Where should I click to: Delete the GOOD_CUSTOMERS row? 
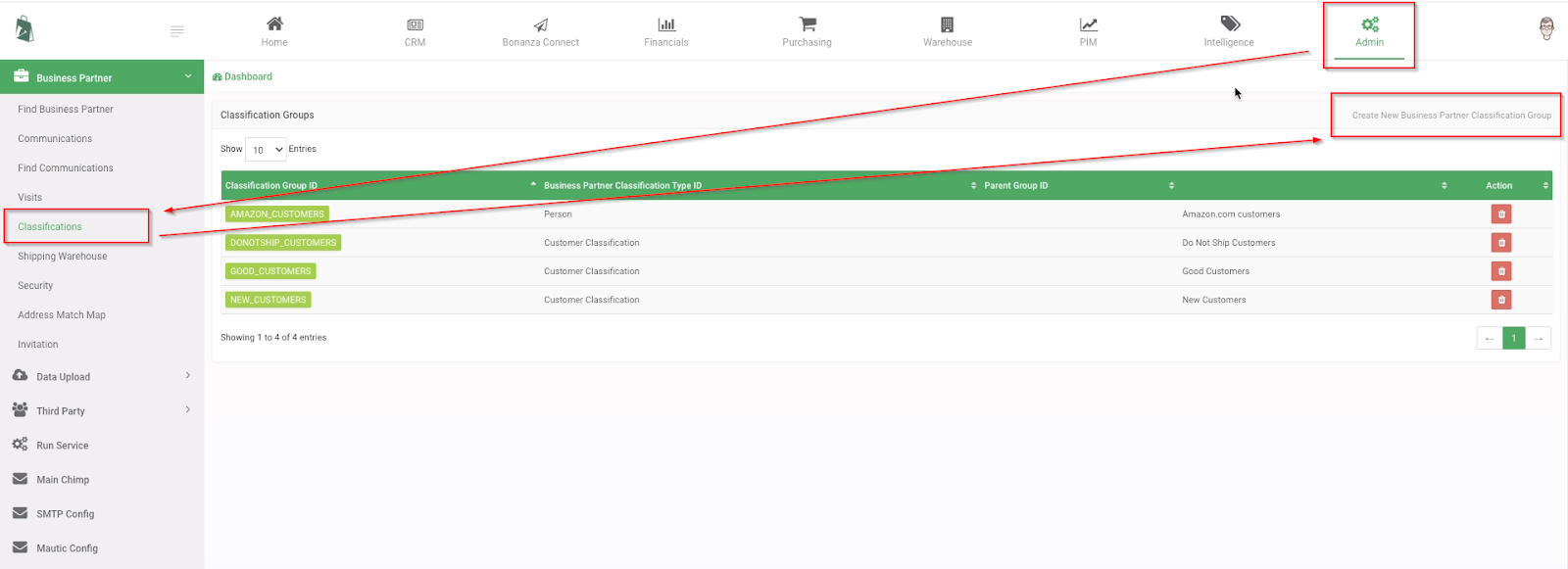tap(1501, 271)
